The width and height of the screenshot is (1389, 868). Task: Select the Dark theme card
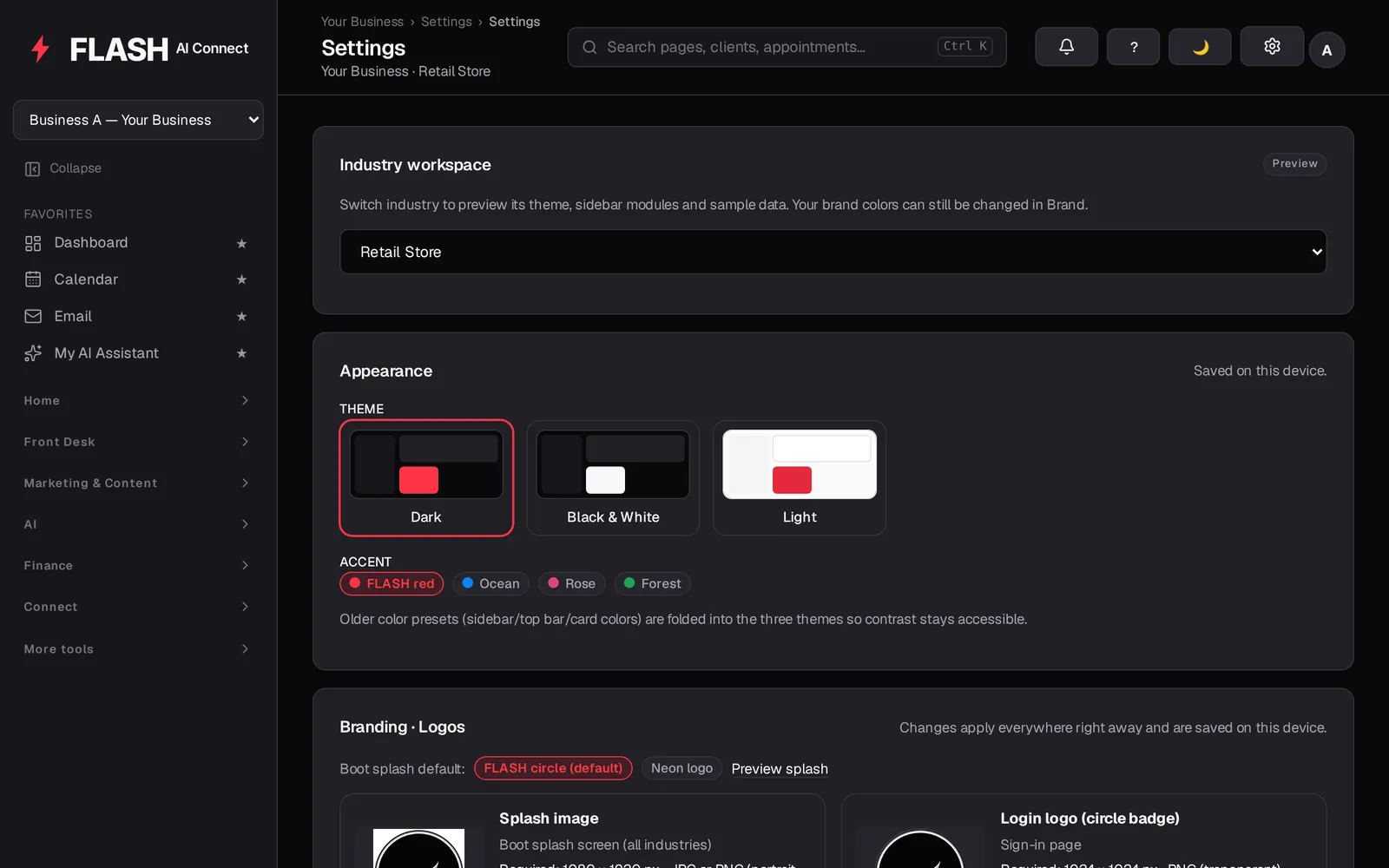[426, 478]
